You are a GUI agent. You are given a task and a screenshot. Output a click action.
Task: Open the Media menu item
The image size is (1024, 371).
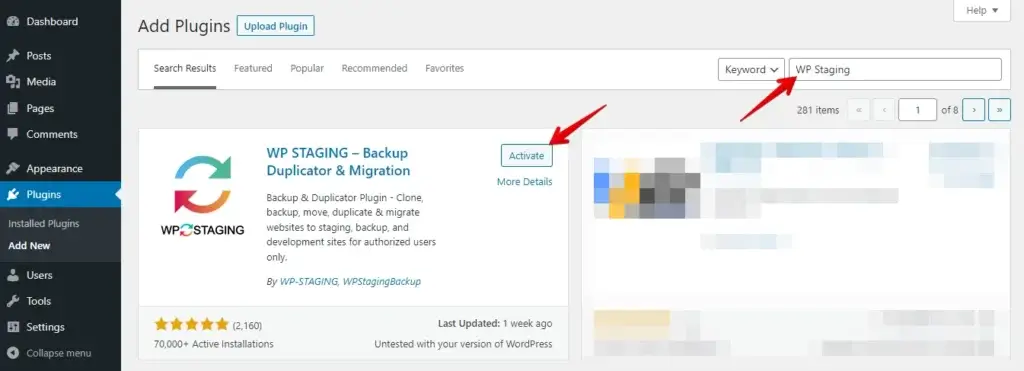point(60,82)
